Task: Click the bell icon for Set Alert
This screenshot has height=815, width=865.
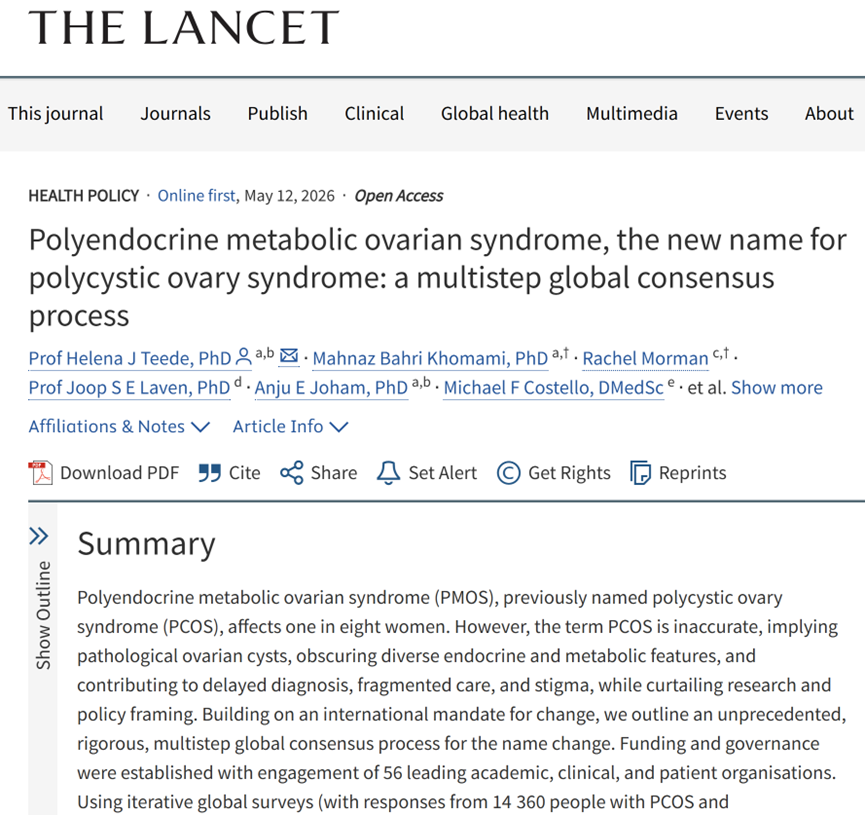Action: pos(388,473)
